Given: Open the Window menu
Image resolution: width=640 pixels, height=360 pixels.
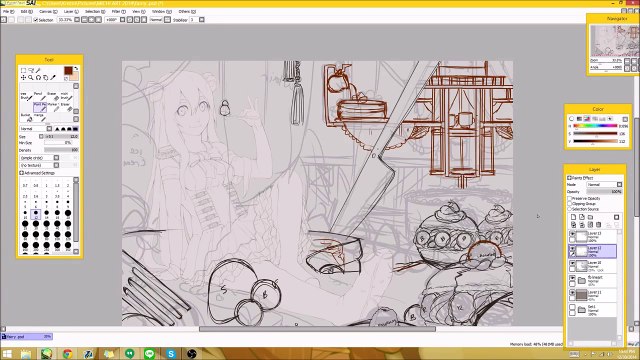Looking at the screenshot, I should (x=162, y=11).
